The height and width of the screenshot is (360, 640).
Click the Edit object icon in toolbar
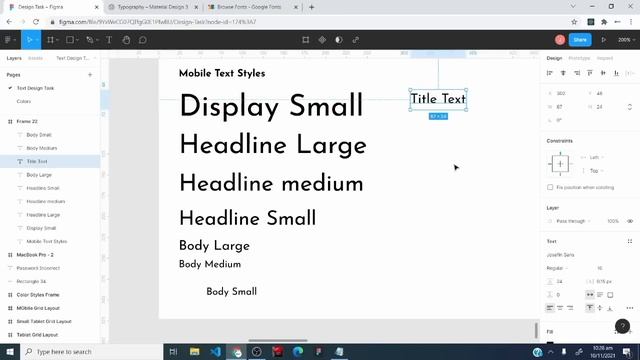(305, 40)
